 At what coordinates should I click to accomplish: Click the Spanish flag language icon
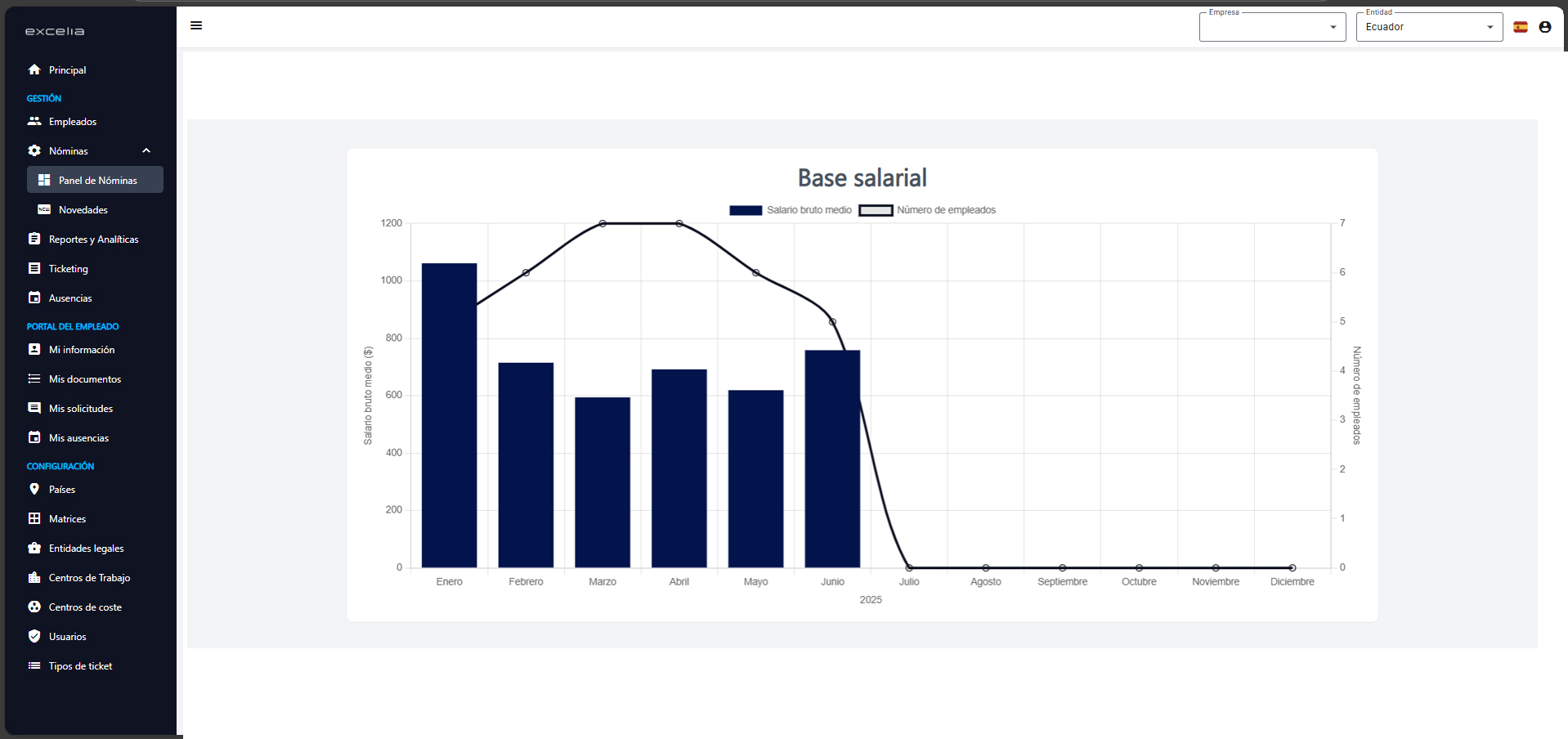tap(1521, 27)
